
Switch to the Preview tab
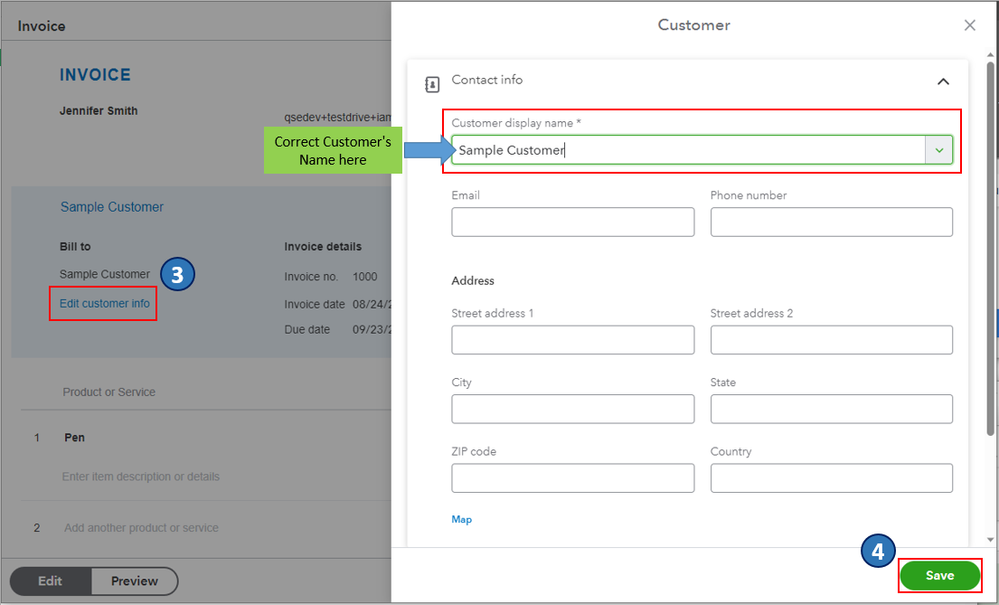pyautogui.click(x=135, y=581)
